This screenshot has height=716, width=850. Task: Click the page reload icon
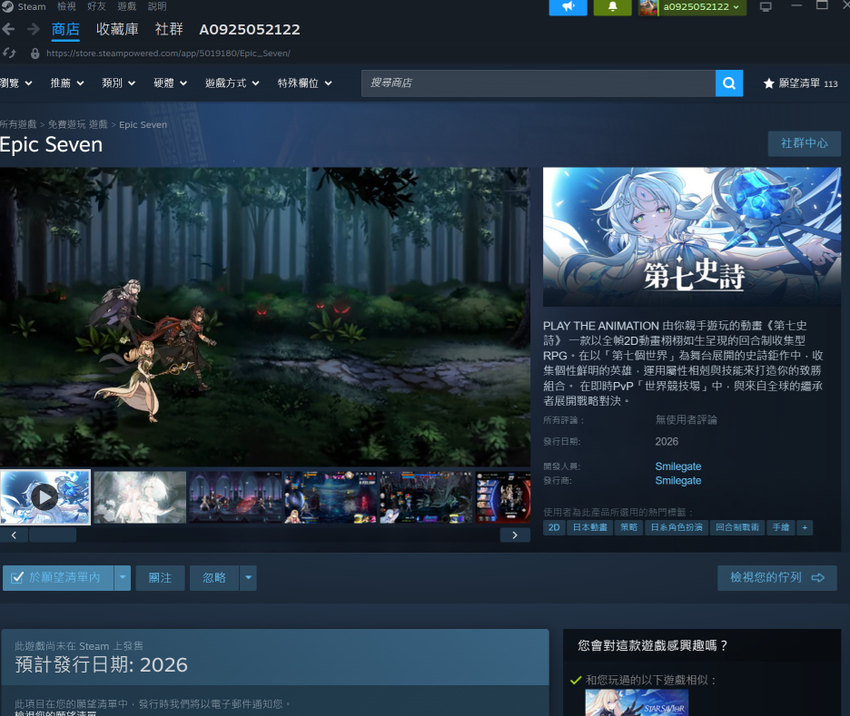click(x=9, y=53)
